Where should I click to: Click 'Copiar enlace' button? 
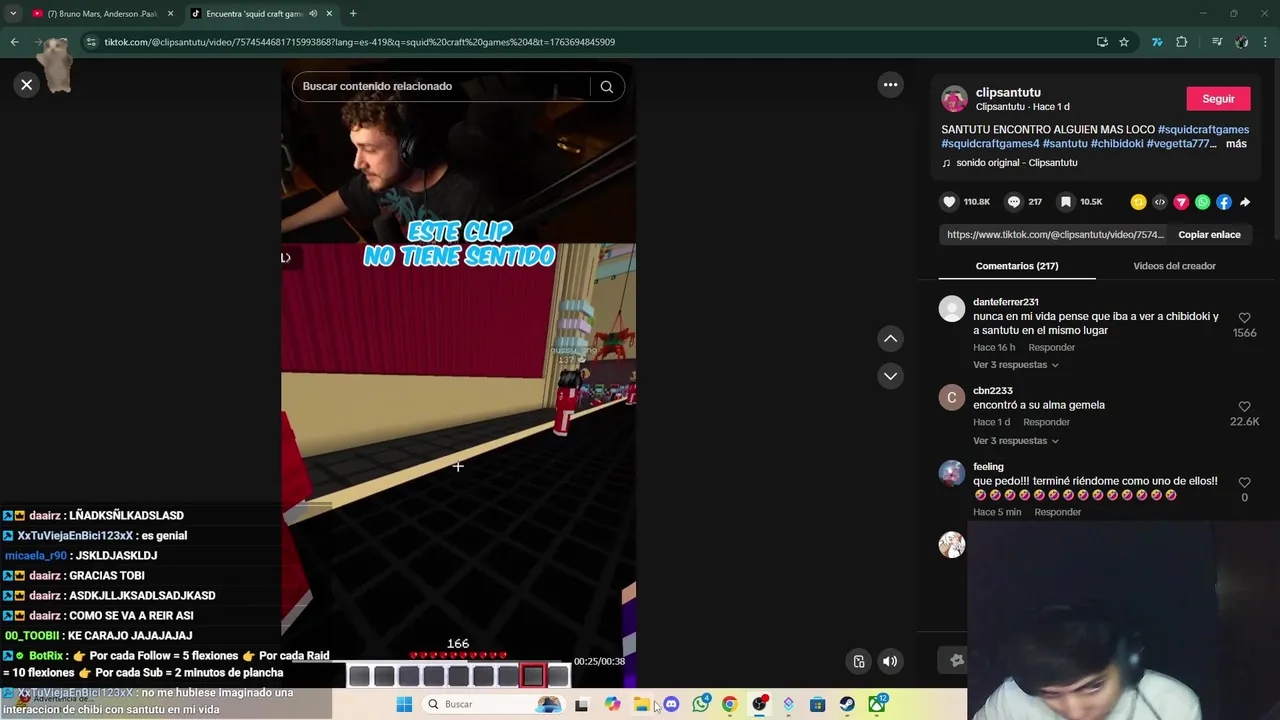tap(1209, 235)
